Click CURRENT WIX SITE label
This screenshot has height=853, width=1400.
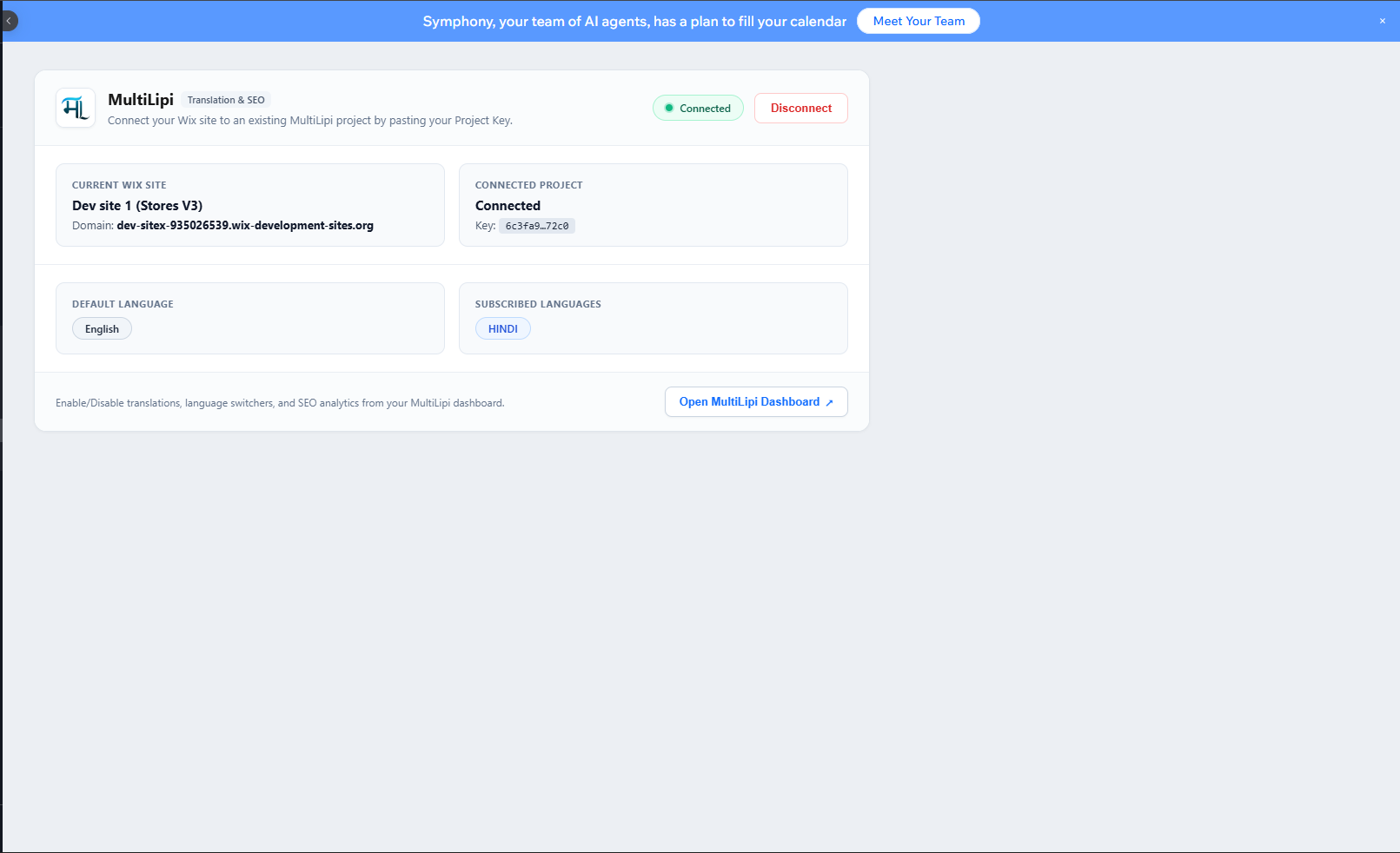click(119, 185)
